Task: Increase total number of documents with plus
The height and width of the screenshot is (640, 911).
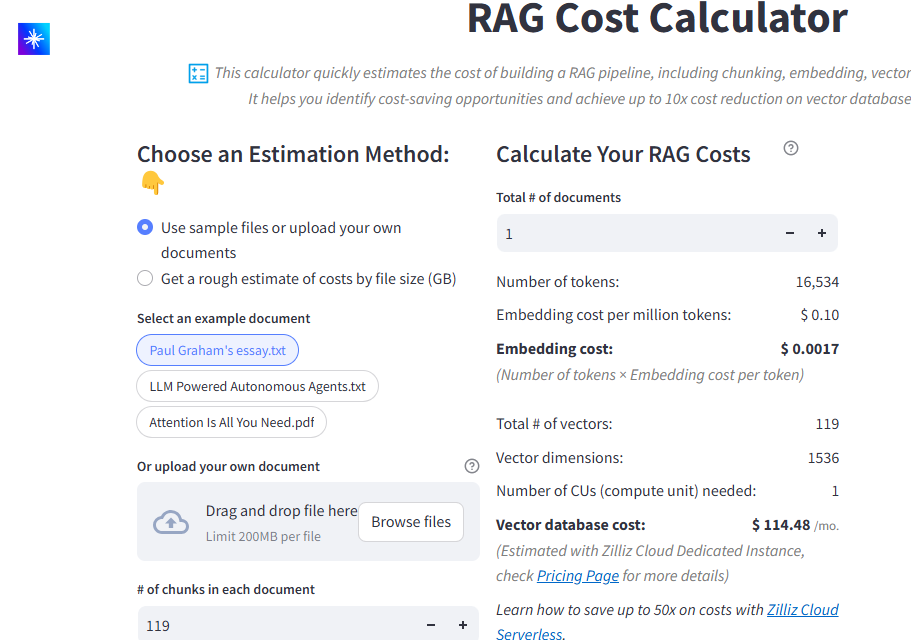Action: click(822, 233)
